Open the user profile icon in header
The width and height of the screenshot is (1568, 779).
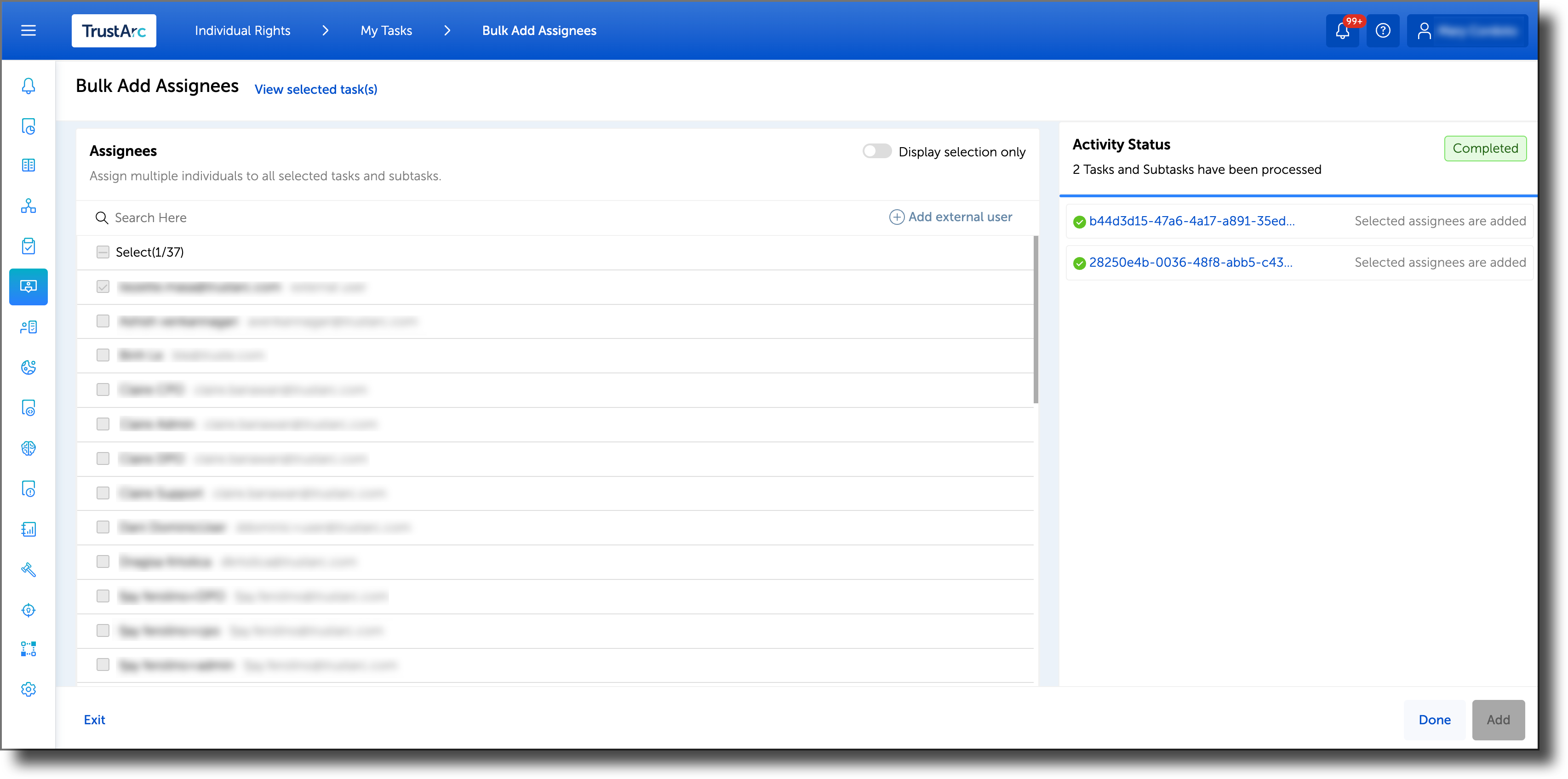(x=1425, y=30)
